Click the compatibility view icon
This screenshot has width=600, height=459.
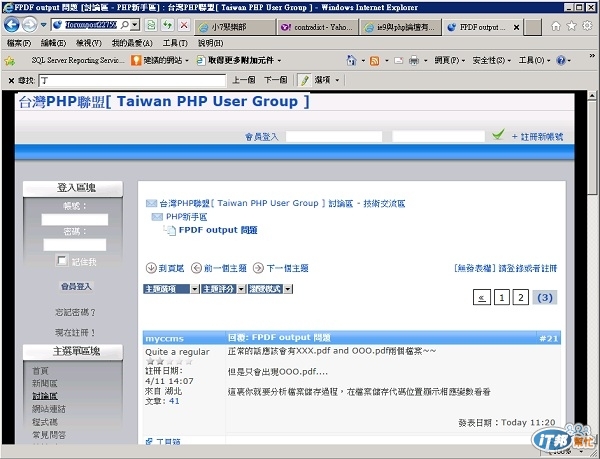click(x=152, y=25)
